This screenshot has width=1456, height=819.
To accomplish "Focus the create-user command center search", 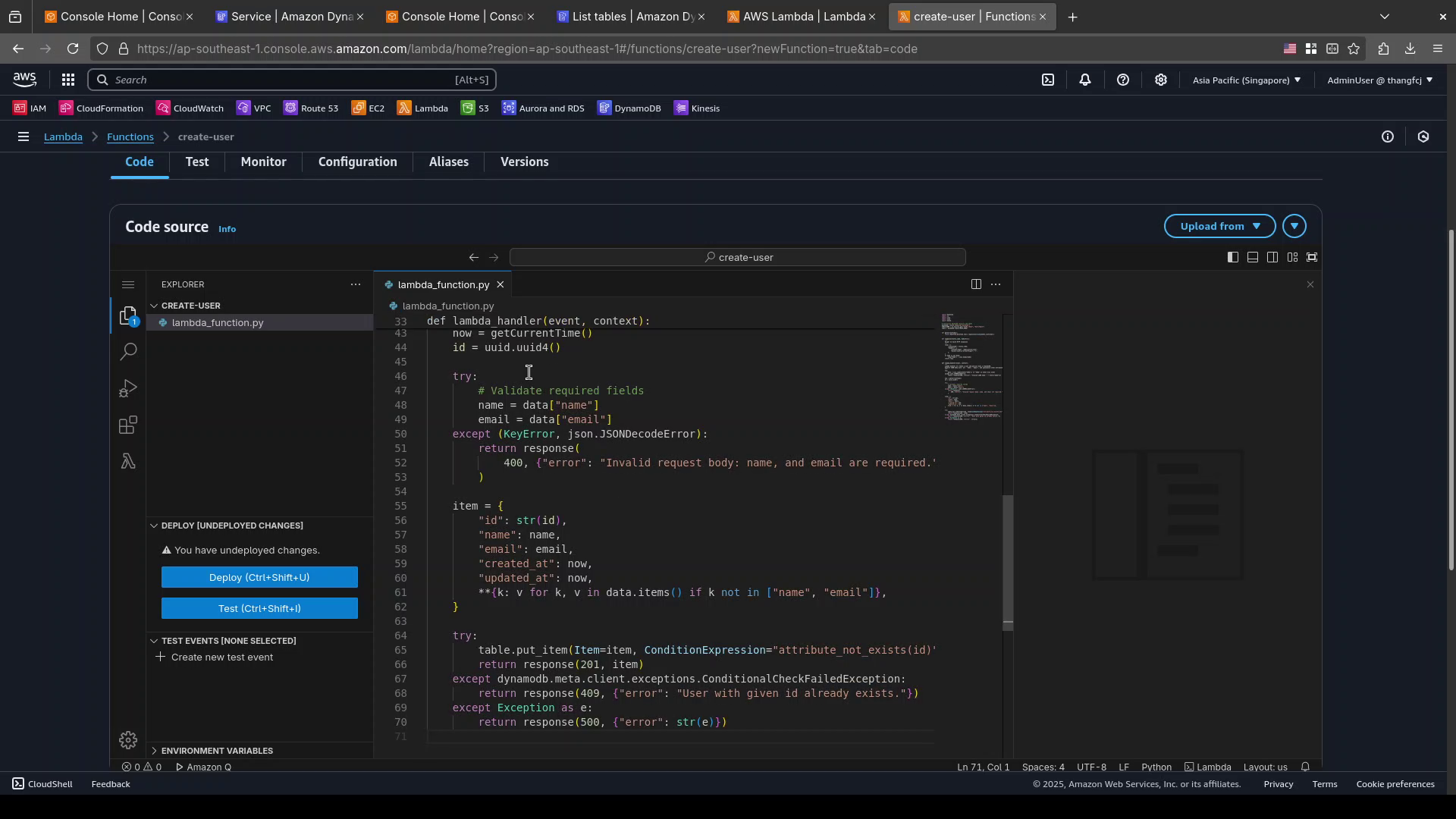I will 738,258.
